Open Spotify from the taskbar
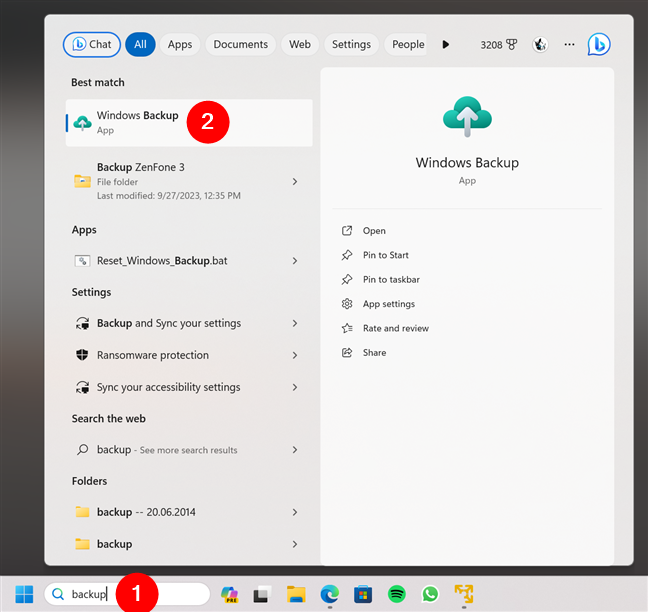Screen dimensions: 648x612 click(397, 594)
